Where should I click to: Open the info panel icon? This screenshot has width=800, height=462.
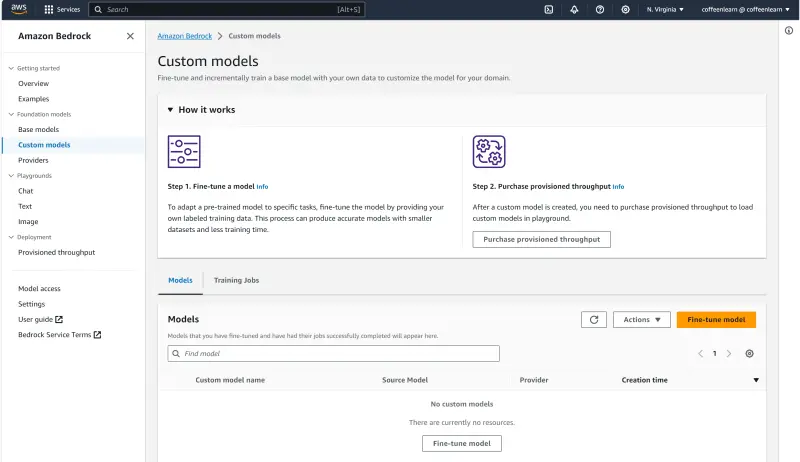(x=789, y=31)
